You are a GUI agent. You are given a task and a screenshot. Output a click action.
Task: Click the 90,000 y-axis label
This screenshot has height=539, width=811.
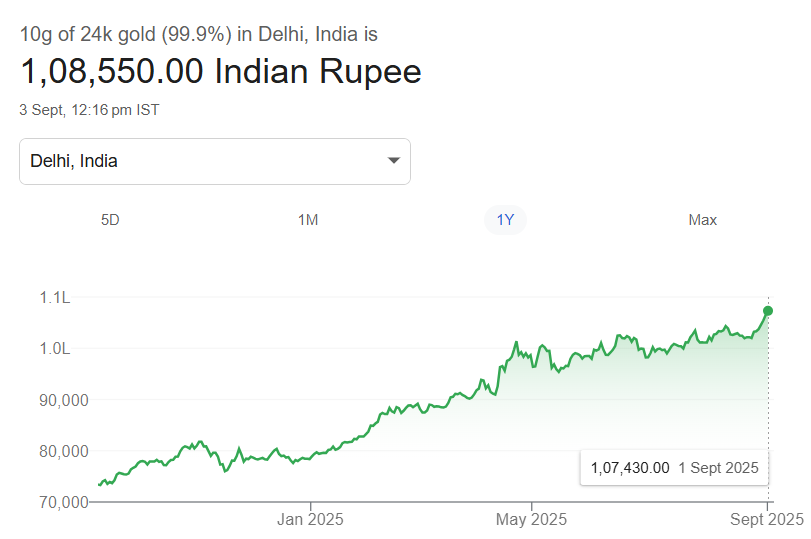pos(62,399)
